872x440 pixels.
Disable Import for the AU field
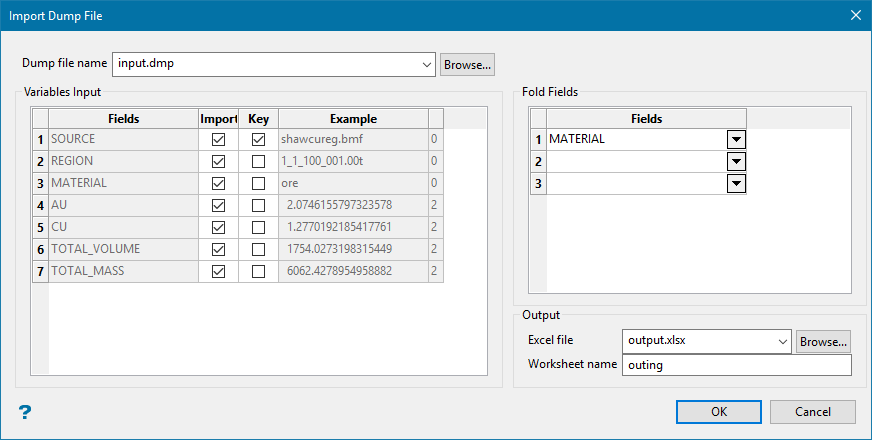pos(218,206)
